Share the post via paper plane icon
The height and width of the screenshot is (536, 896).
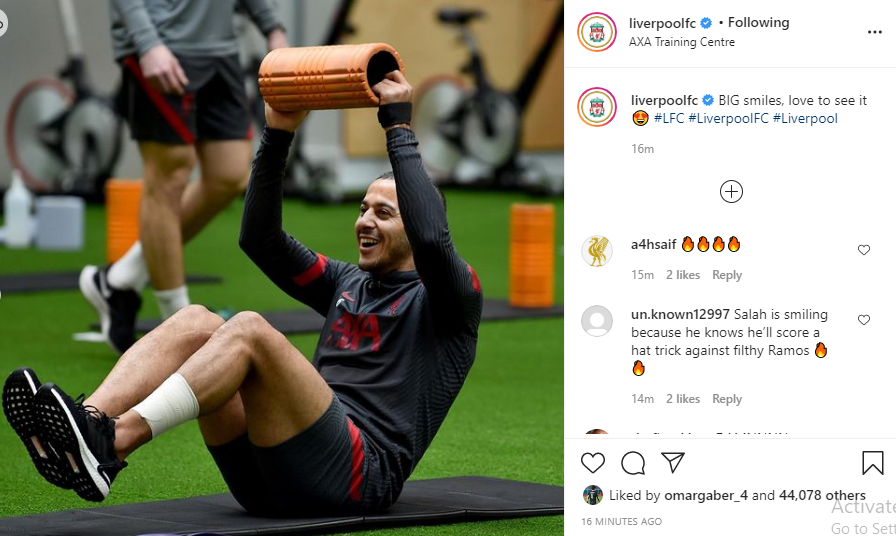673,462
